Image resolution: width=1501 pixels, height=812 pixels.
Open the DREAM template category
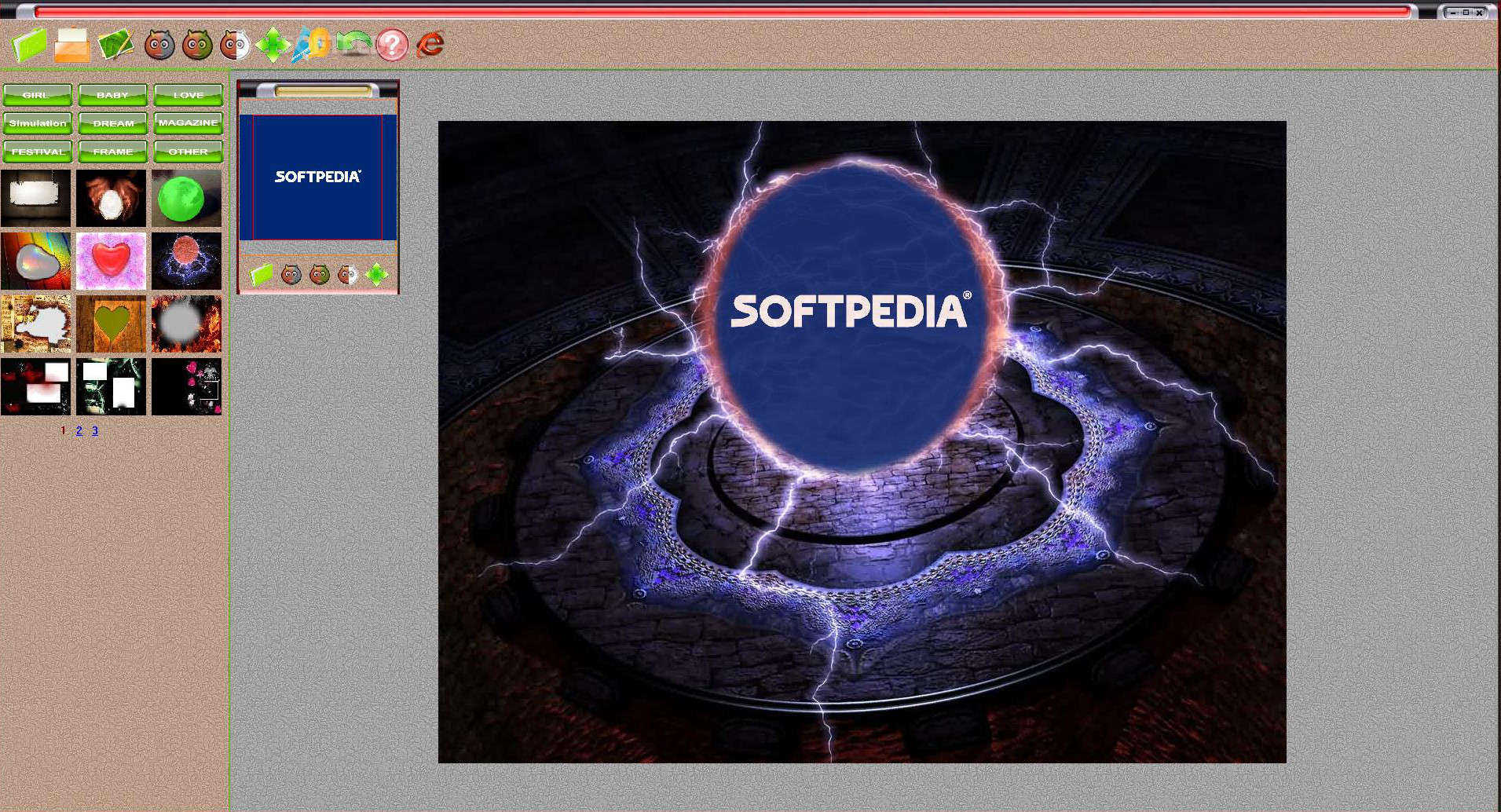(112, 123)
